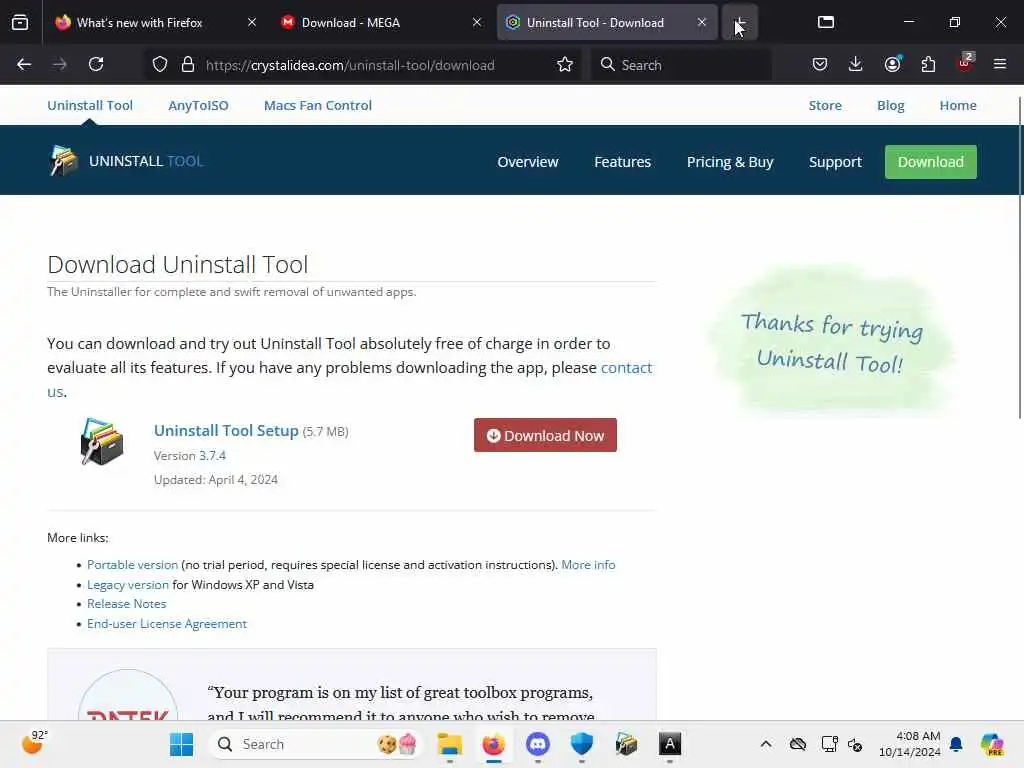1024x768 pixels.
Task: Open the clock showing 4:08 AM
Action: [x=909, y=744]
